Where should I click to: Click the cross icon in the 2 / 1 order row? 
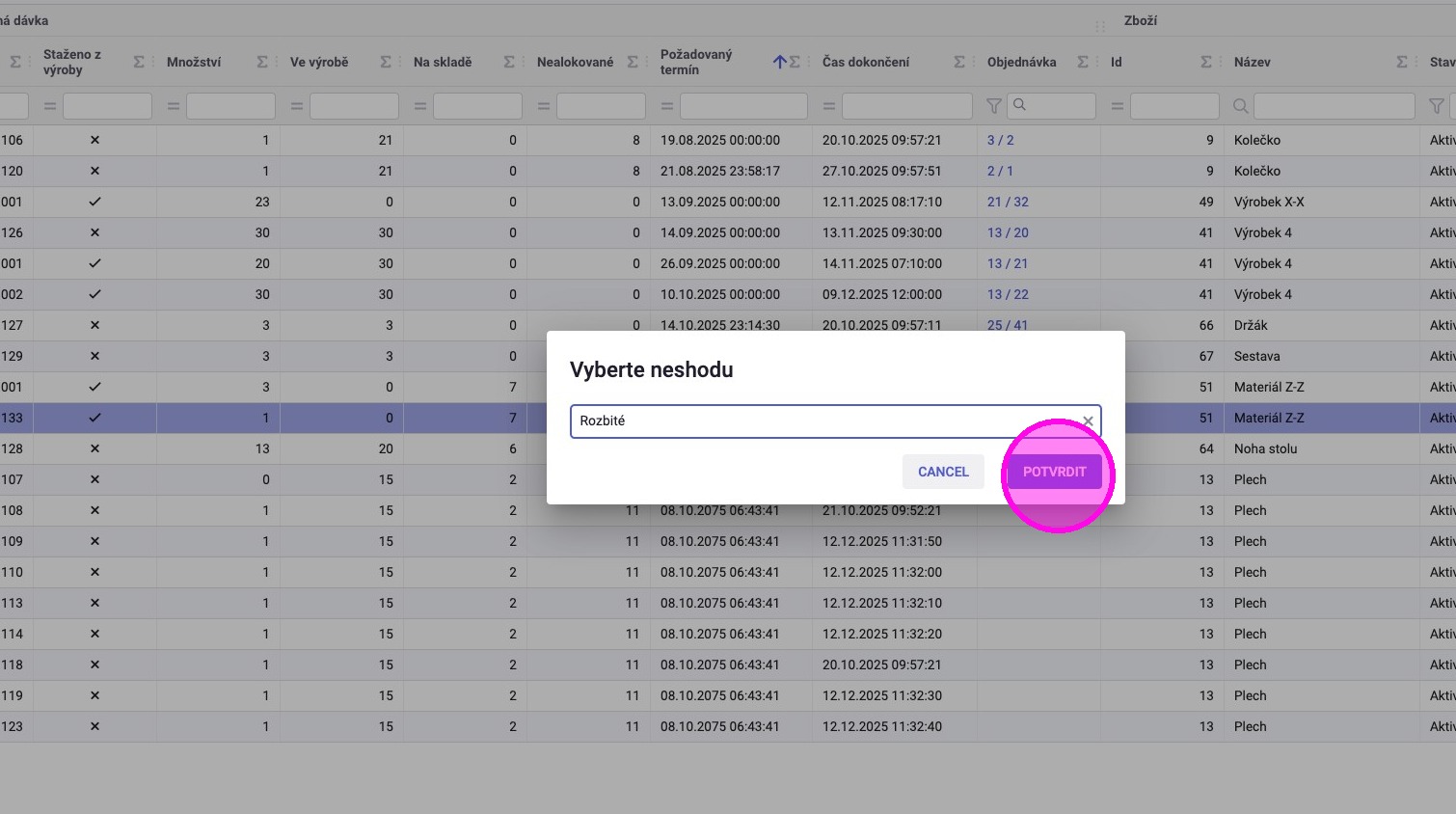point(94,171)
